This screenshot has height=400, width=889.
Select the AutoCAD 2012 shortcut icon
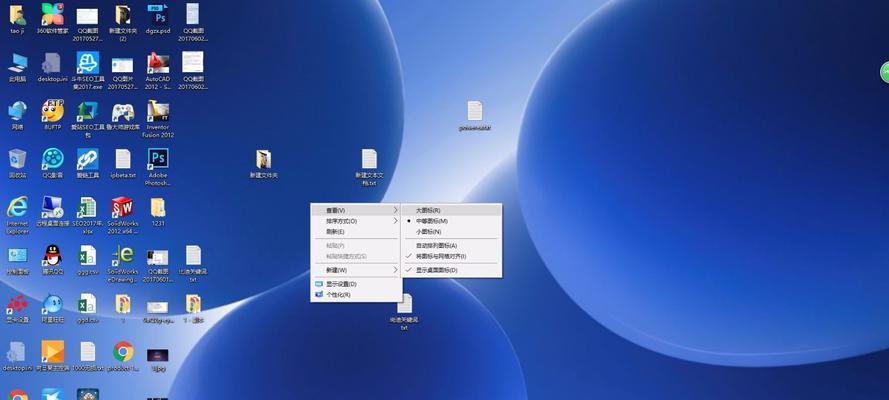tap(158, 63)
